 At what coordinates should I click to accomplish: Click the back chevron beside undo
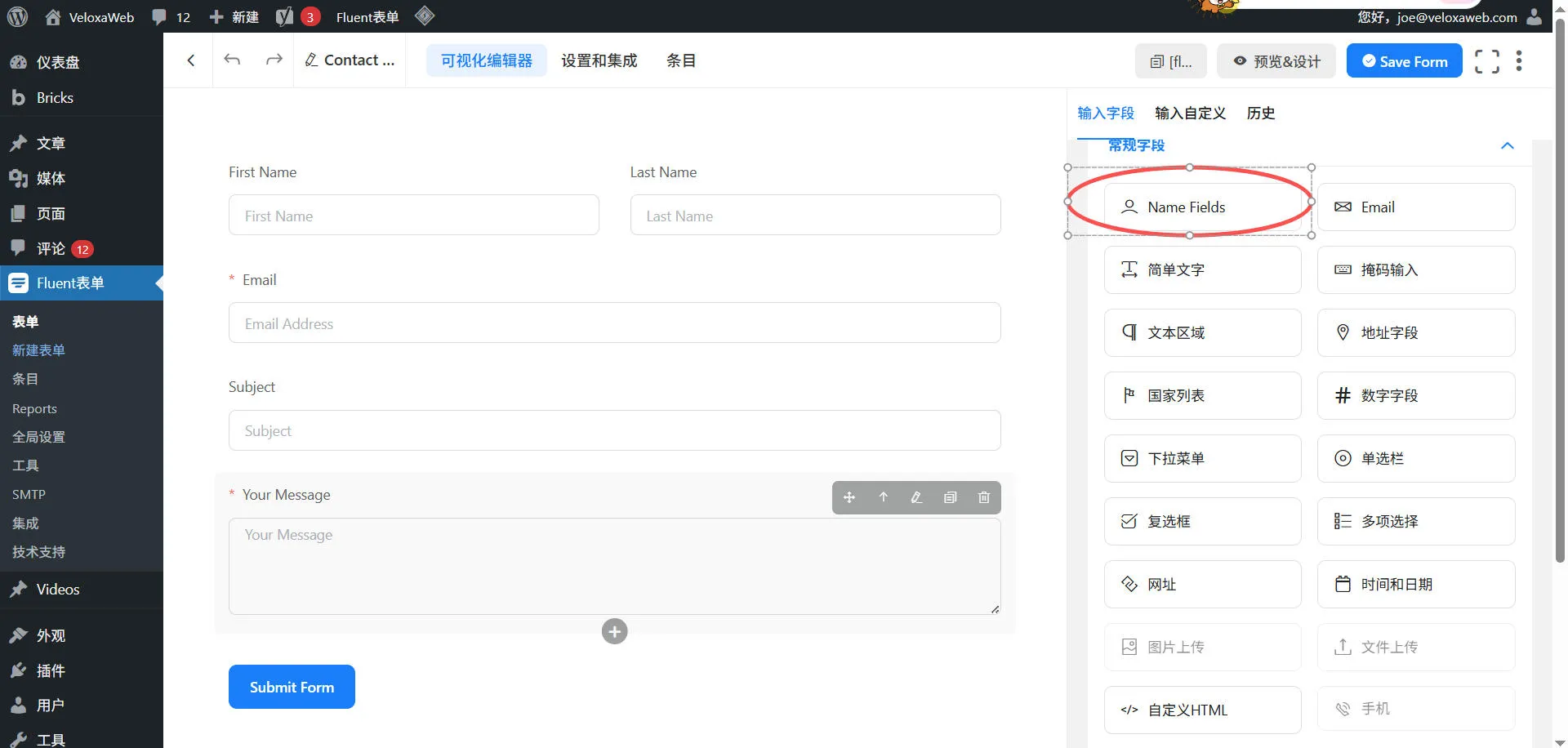click(191, 60)
